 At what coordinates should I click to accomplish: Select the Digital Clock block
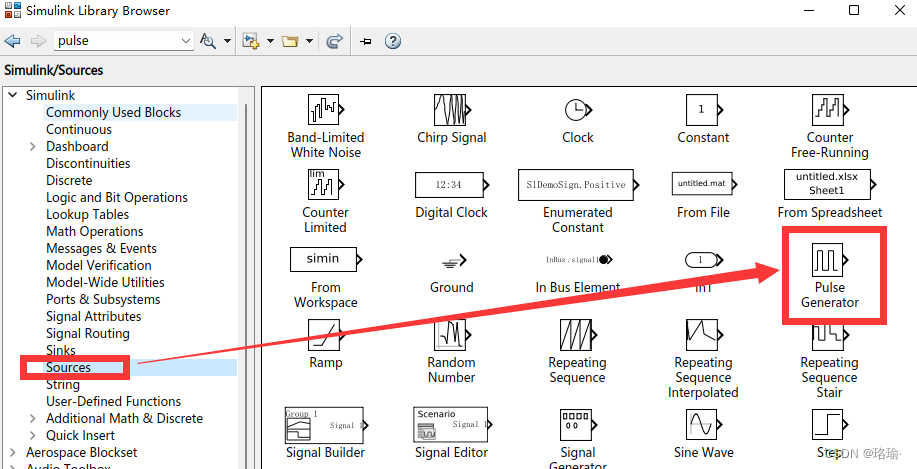click(x=452, y=185)
